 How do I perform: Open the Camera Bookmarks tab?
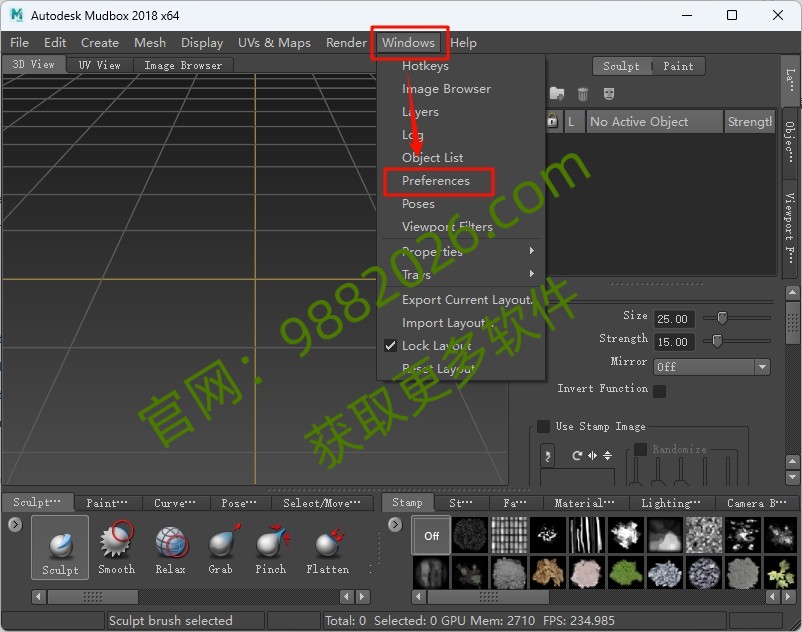pyautogui.click(x=756, y=503)
